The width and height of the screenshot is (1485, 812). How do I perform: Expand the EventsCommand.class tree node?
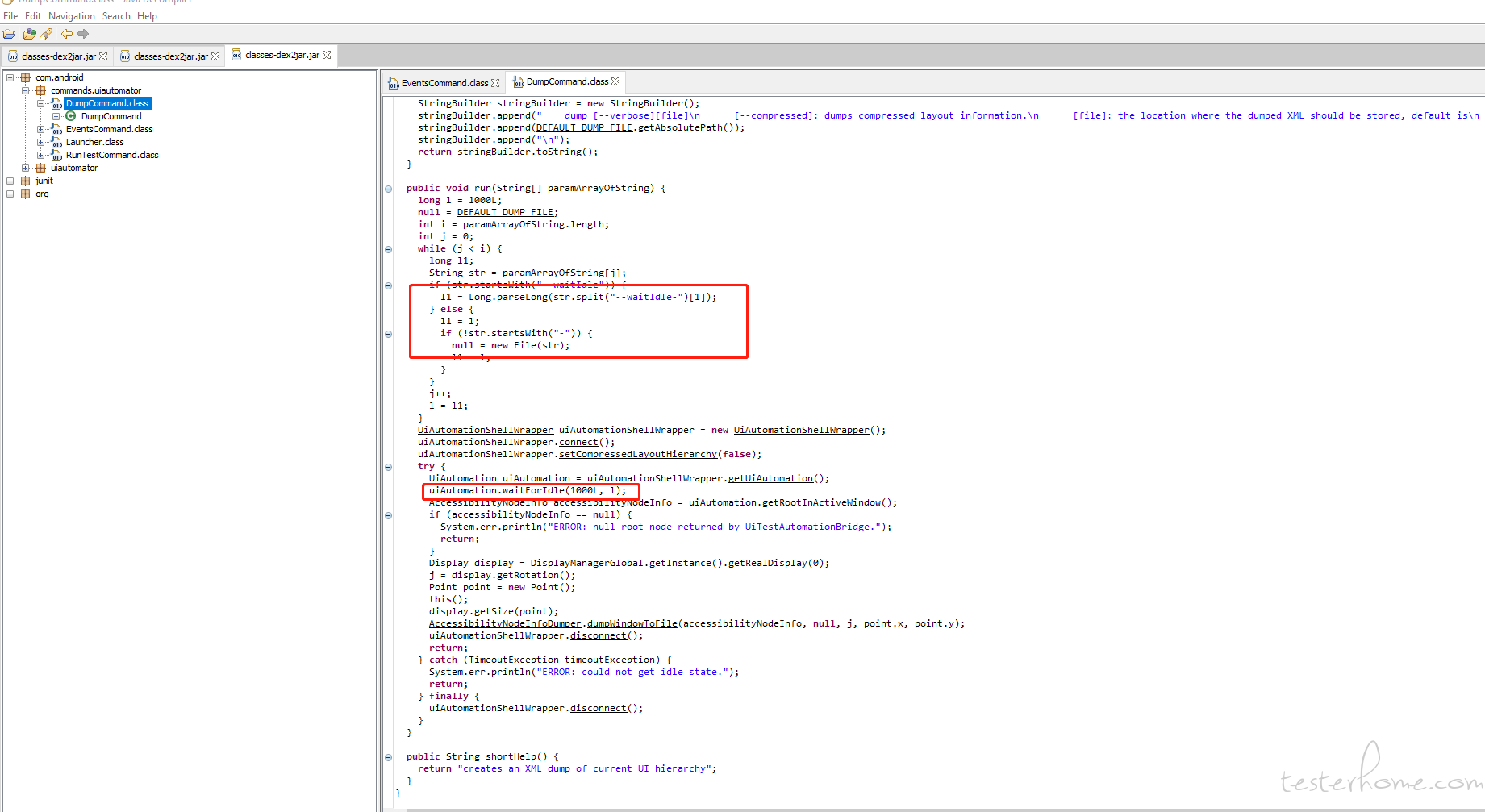pyautogui.click(x=41, y=129)
